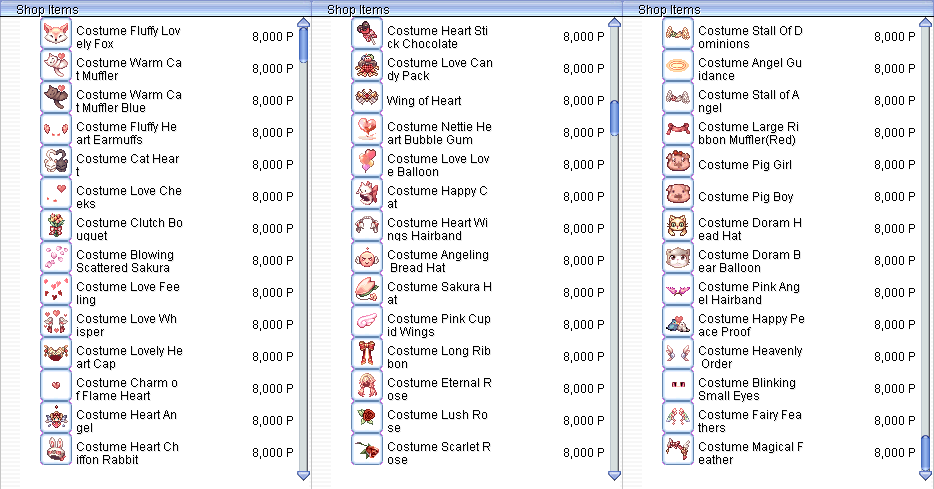Click the Costume Warm Cat Muffler Blue icon
This screenshot has width=934, height=489.
coord(56,98)
